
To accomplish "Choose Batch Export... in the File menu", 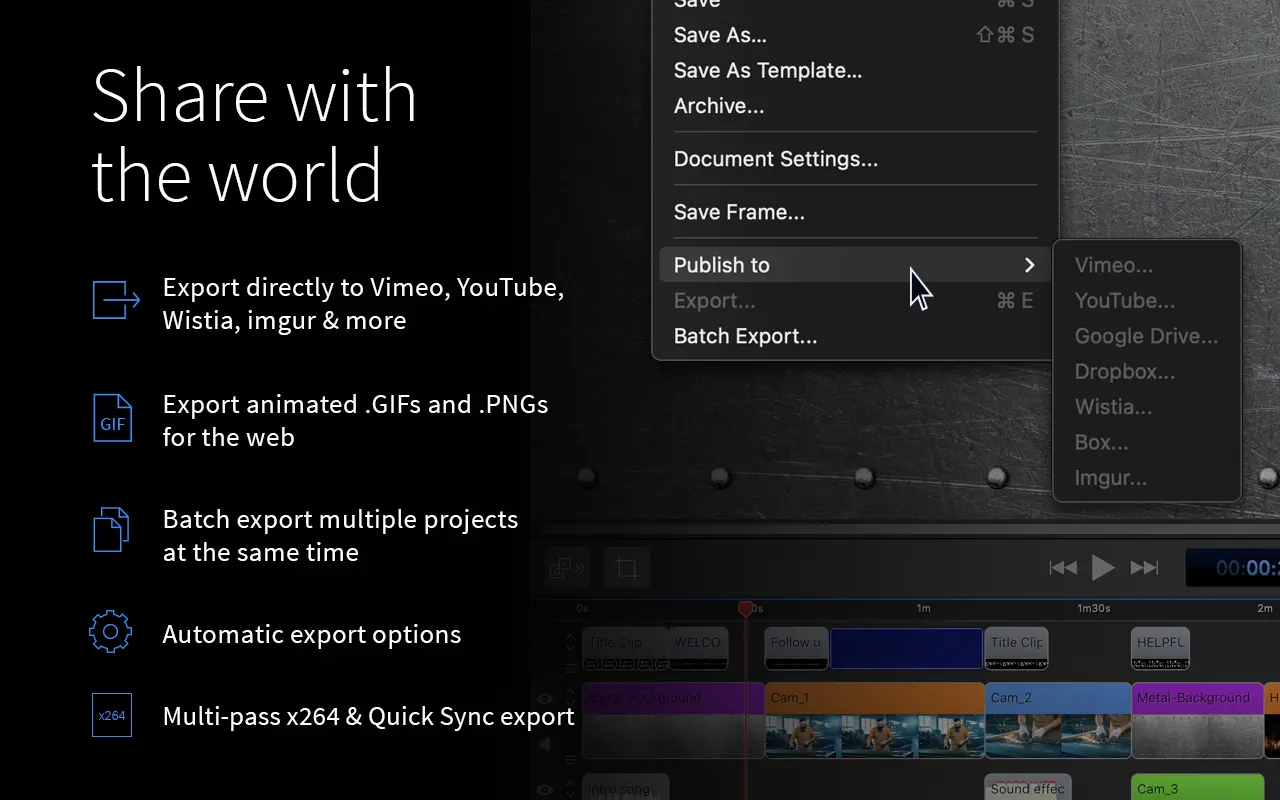I will point(745,336).
